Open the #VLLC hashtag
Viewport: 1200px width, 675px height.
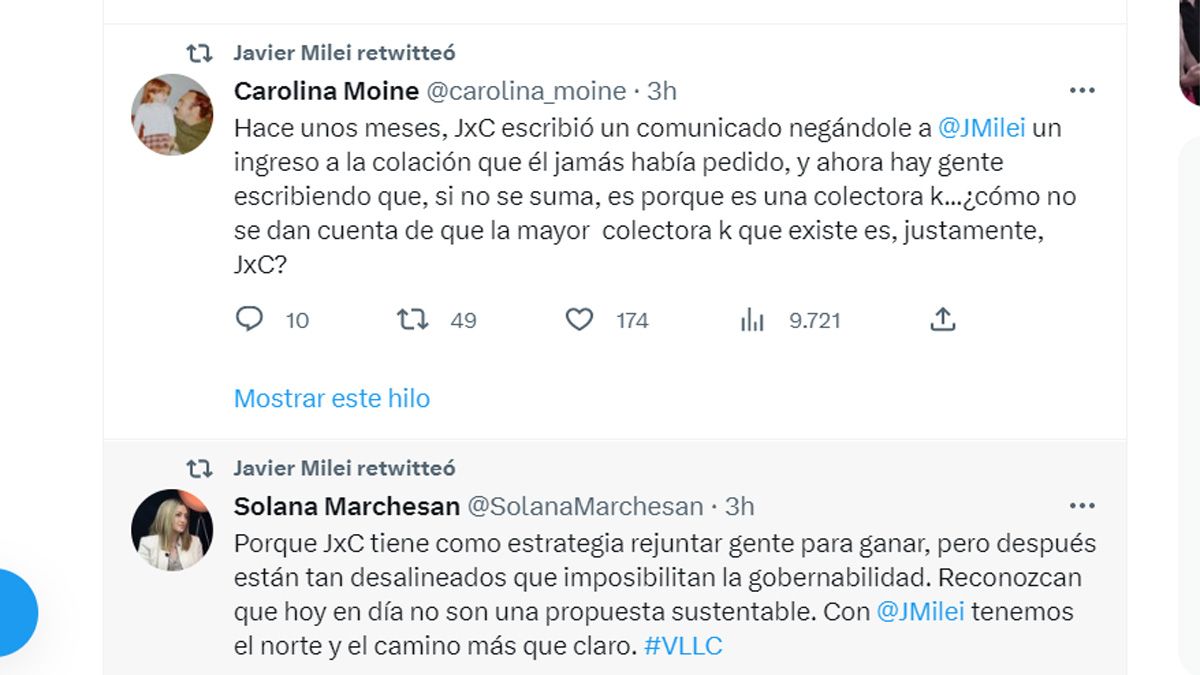[x=682, y=646]
